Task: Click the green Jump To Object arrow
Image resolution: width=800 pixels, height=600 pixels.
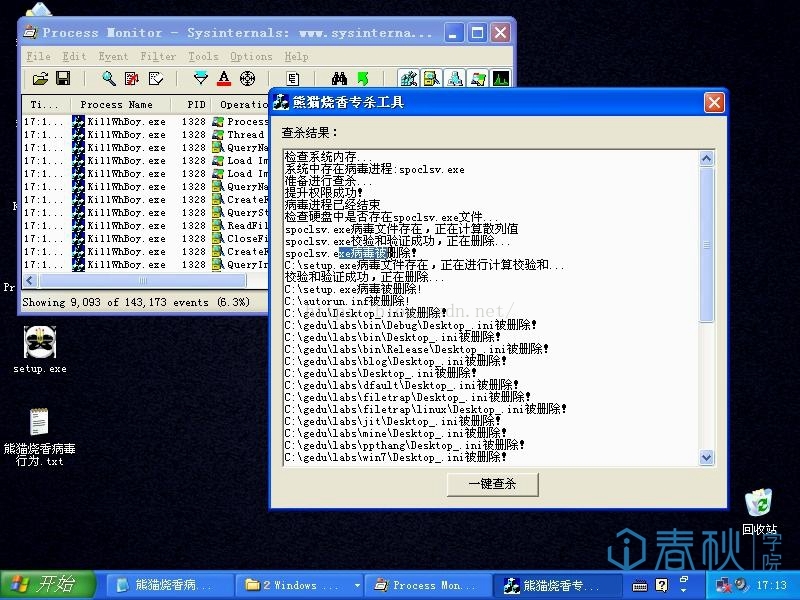Action: tap(363, 79)
